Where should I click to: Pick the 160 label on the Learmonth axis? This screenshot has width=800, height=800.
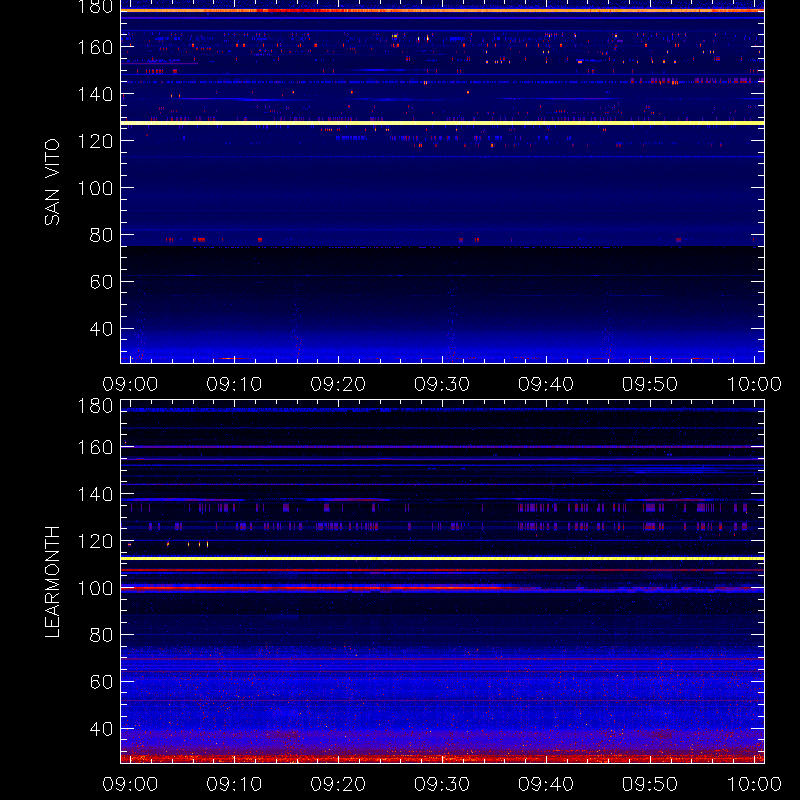95,447
